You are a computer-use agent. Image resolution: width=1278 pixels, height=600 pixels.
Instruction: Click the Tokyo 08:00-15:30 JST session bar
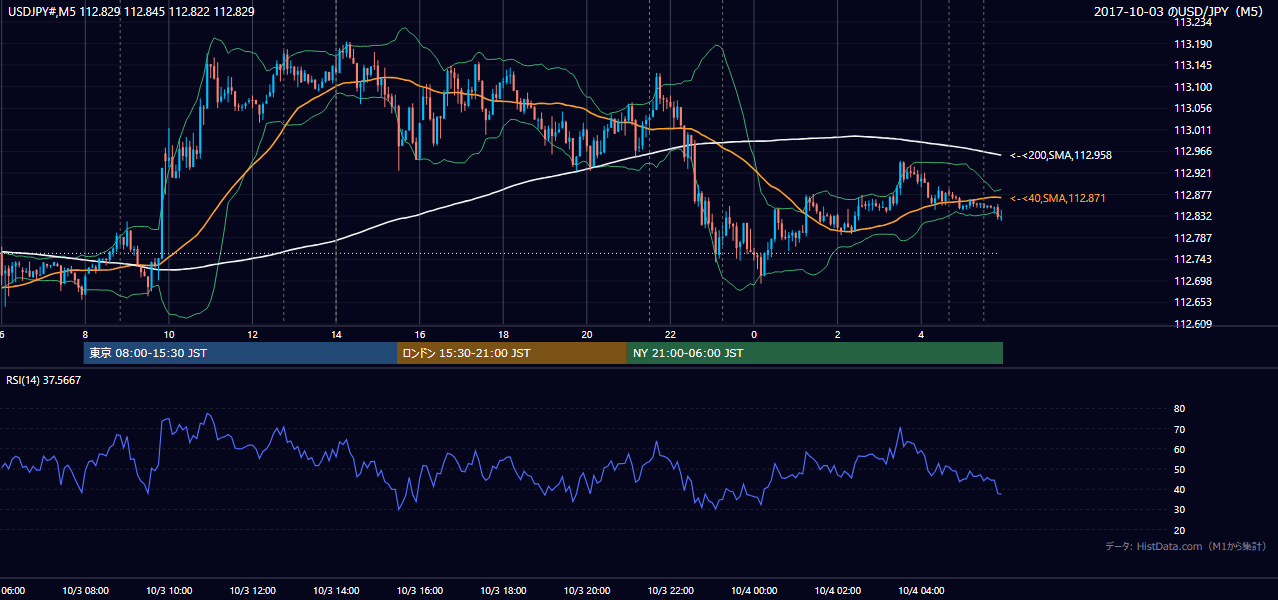tap(240, 353)
